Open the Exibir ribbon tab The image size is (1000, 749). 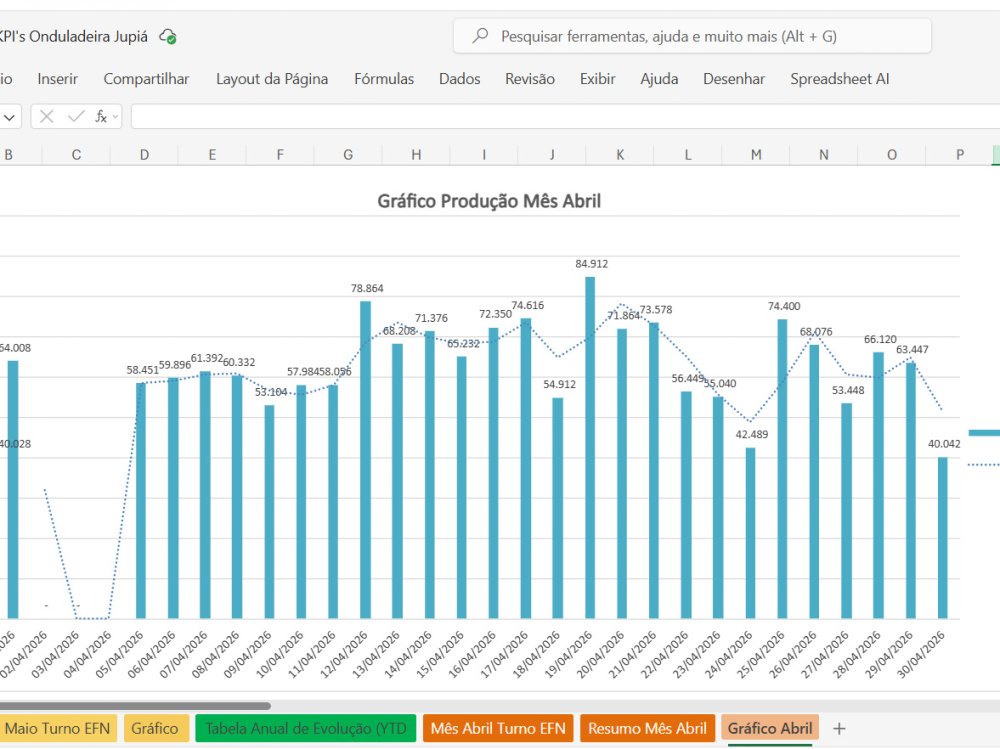point(598,79)
